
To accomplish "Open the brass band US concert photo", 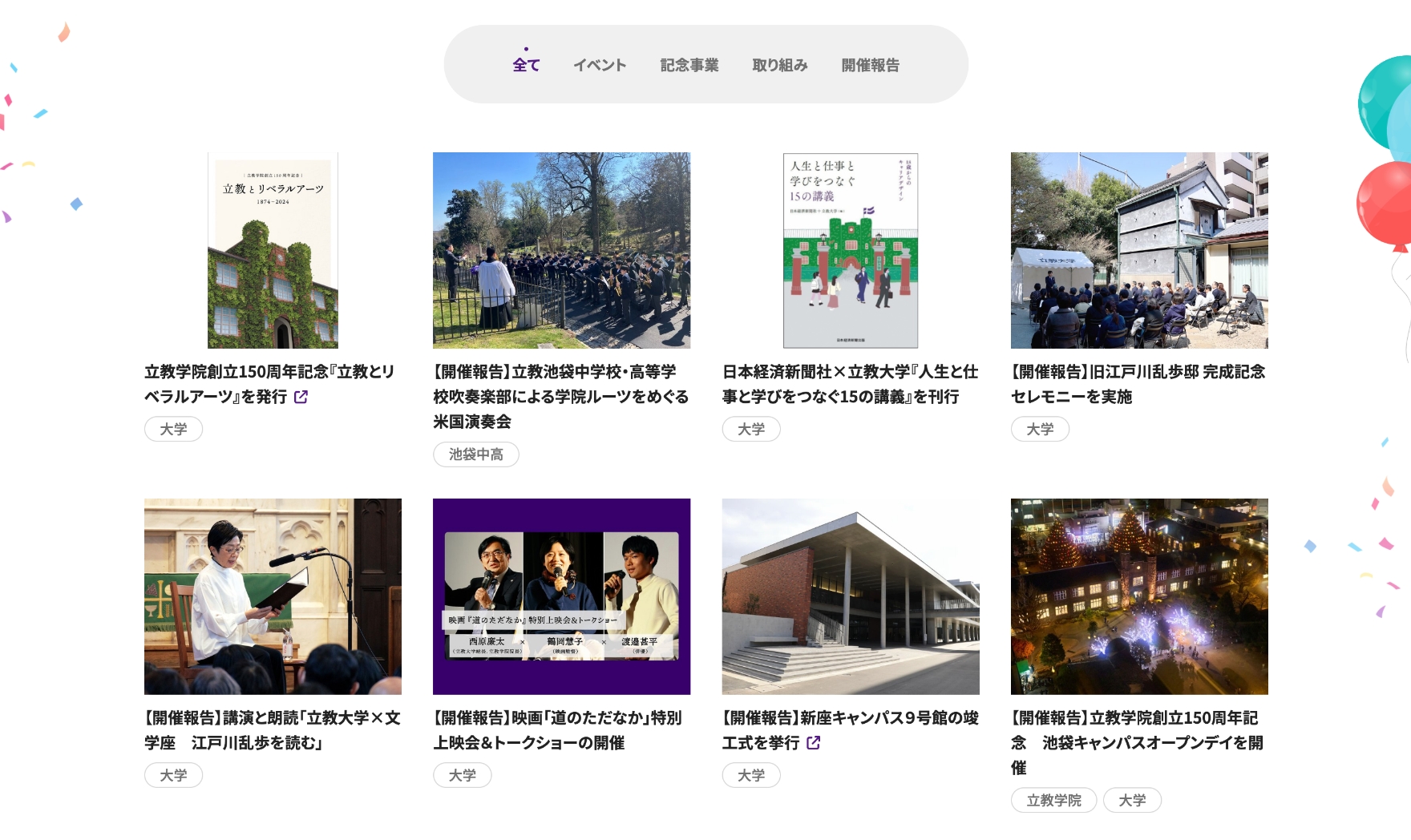I will (561, 250).
